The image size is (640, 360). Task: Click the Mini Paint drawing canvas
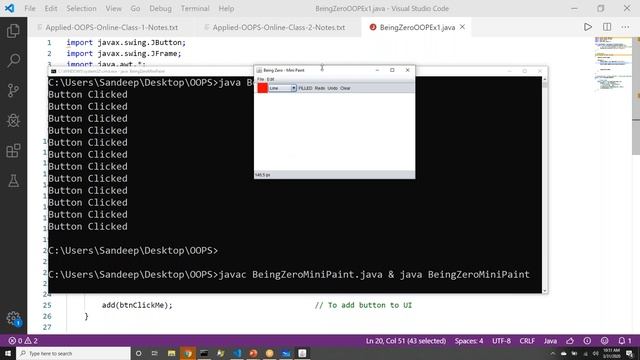click(x=334, y=132)
